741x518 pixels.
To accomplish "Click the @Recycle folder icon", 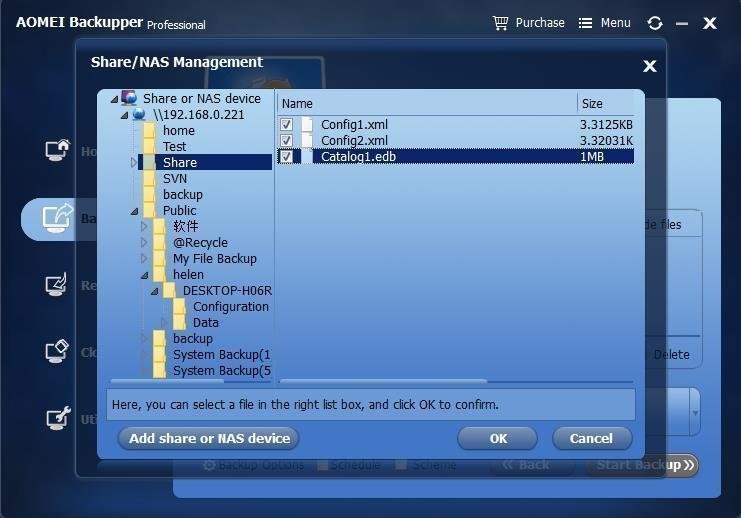I will click(x=159, y=242).
